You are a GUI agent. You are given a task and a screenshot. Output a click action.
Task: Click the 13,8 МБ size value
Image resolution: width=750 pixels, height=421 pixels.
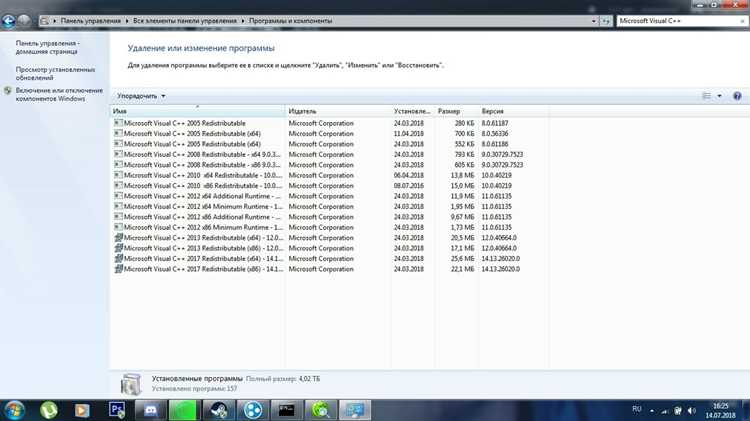[462, 175]
